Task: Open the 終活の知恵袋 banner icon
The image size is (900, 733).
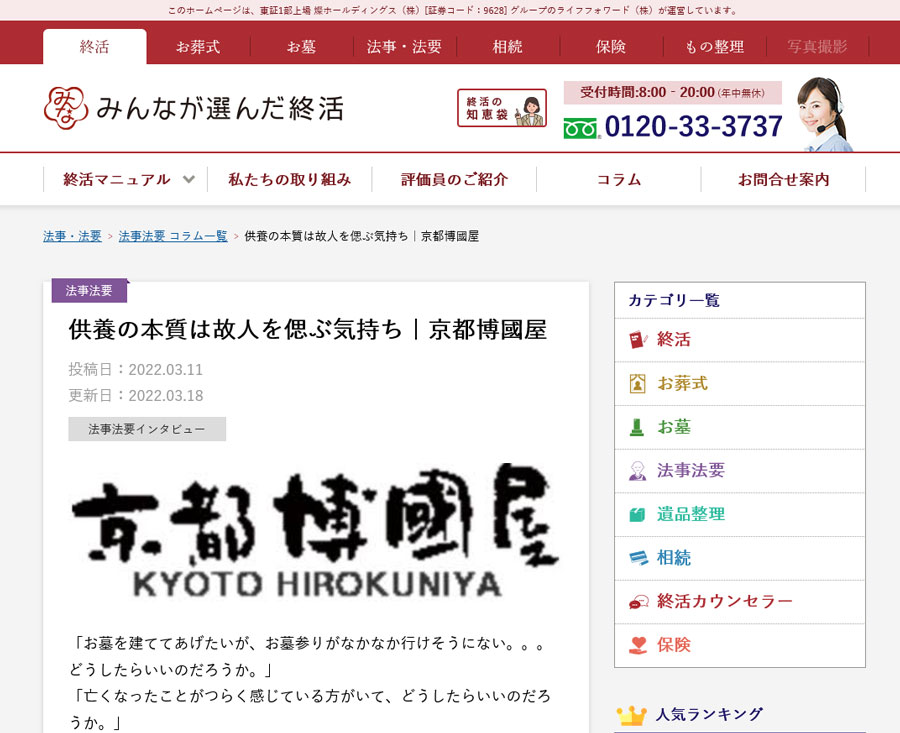Action: coord(502,108)
